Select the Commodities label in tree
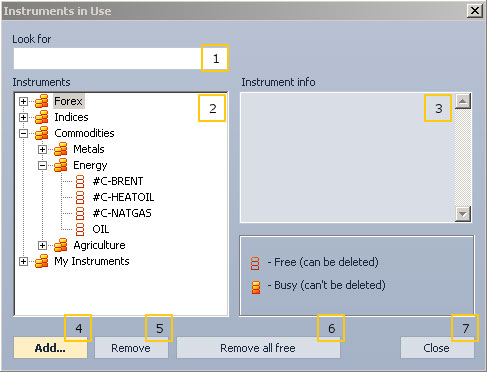The height and width of the screenshot is (372, 487). [x=84, y=133]
